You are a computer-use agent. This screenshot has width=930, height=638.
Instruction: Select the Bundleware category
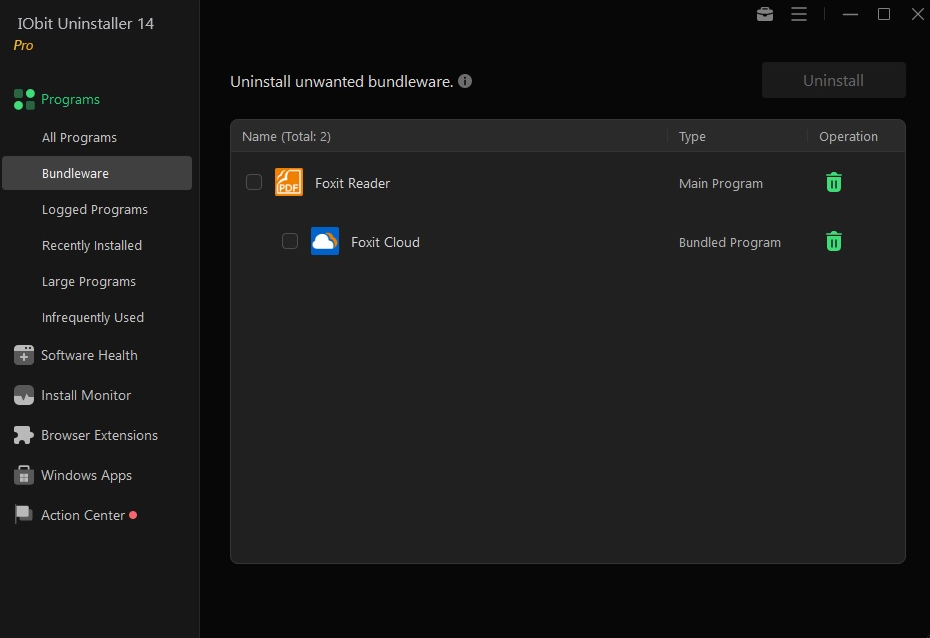coord(97,173)
